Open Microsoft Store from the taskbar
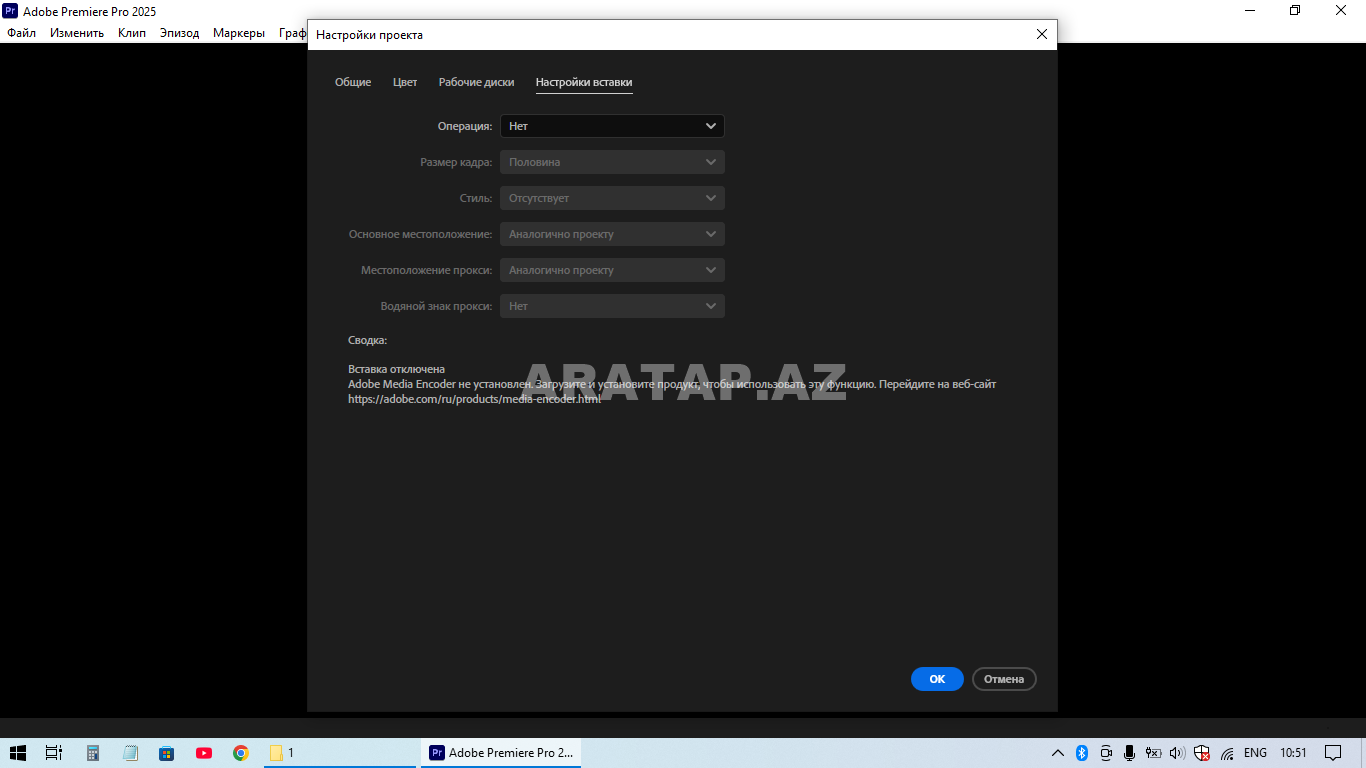This screenshot has width=1366, height=768. (x=167, y=753)
